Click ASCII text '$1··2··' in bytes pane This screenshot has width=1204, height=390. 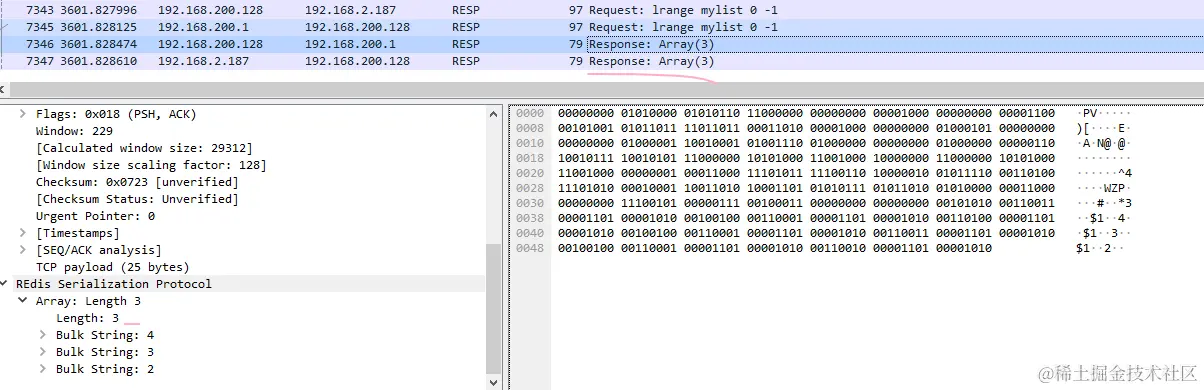[1100, 248]
